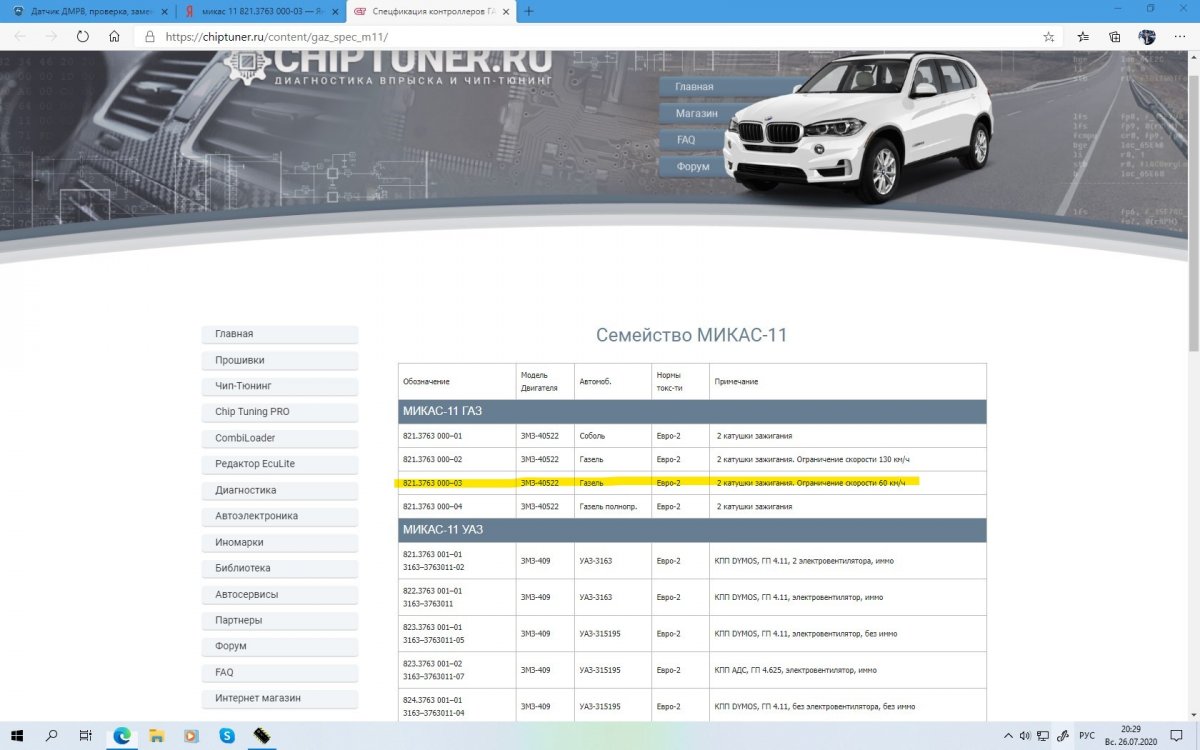Open the Collections icon in Edge toolbar

pos(1114,36)
